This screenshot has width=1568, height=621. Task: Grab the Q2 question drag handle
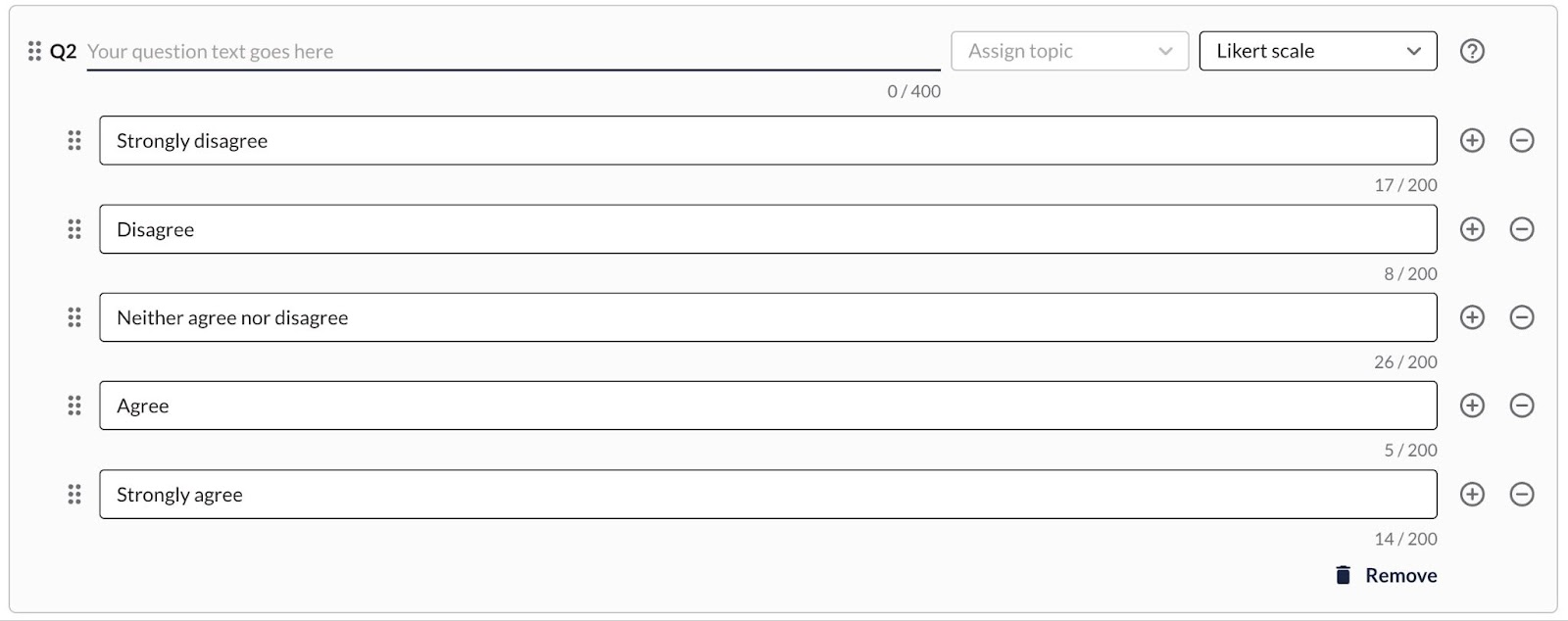[x=34, y=51]
